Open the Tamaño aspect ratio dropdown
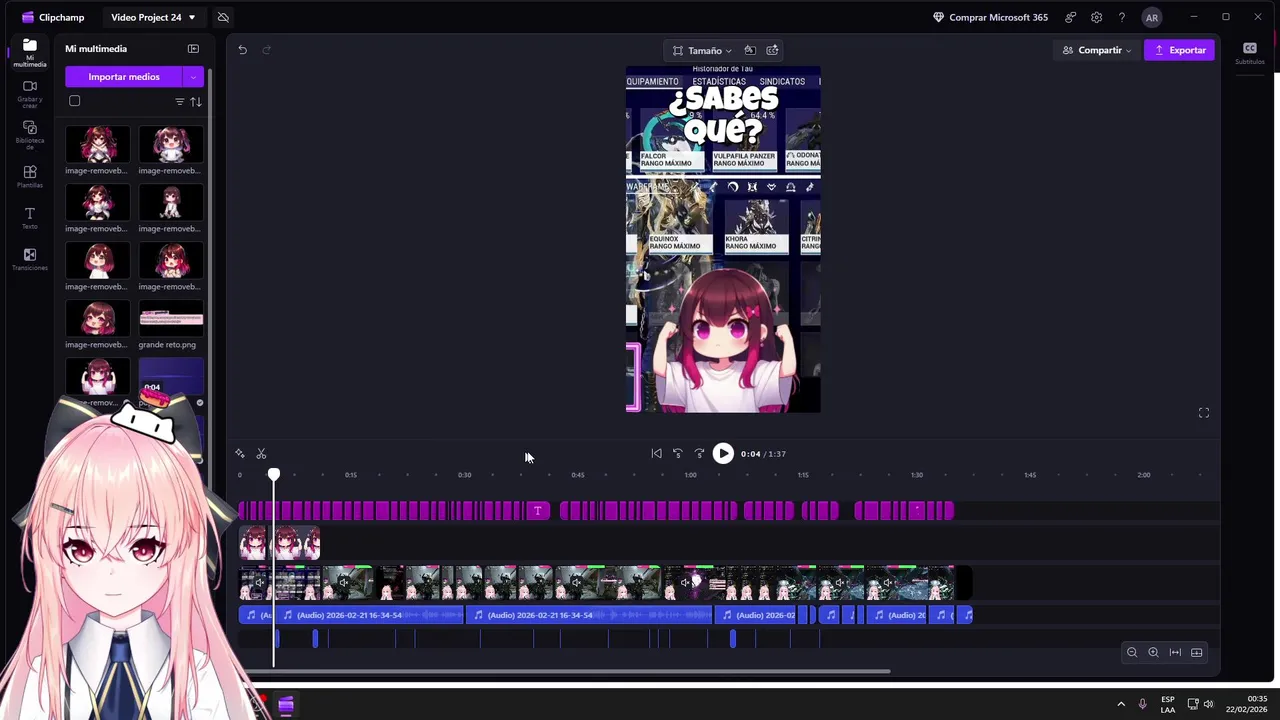 point(702,50)
